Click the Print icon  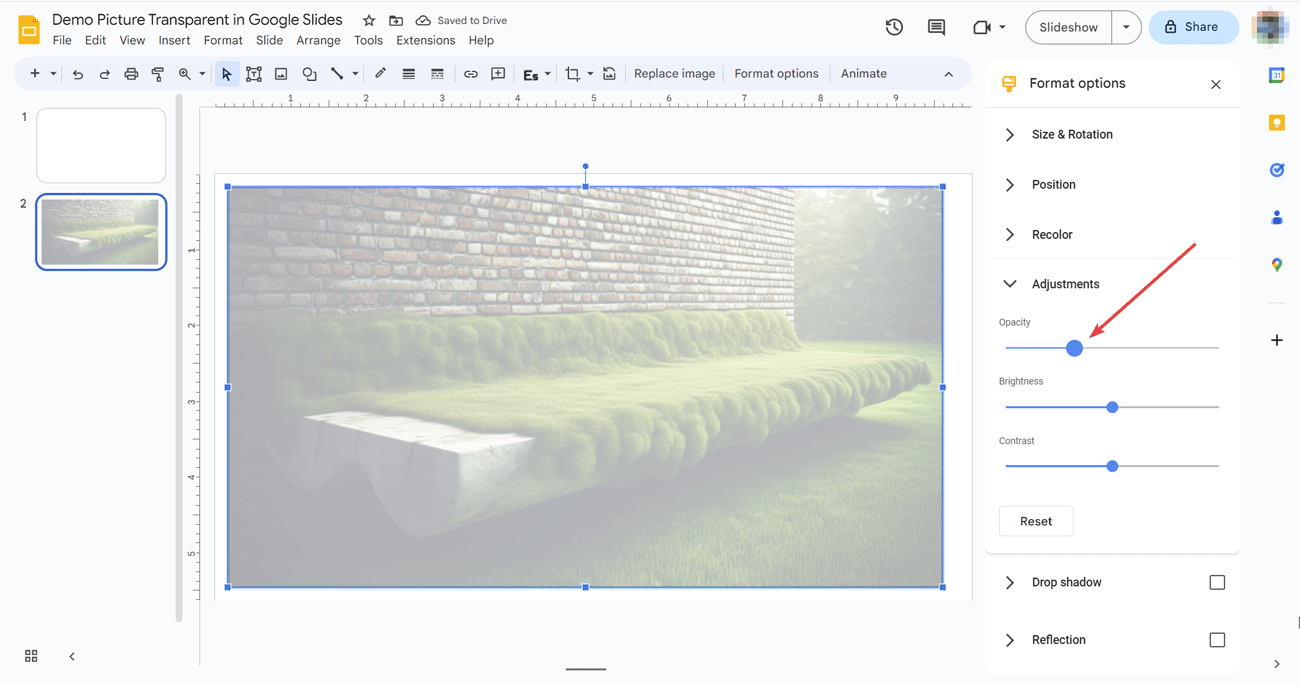(x=129, y=73)
